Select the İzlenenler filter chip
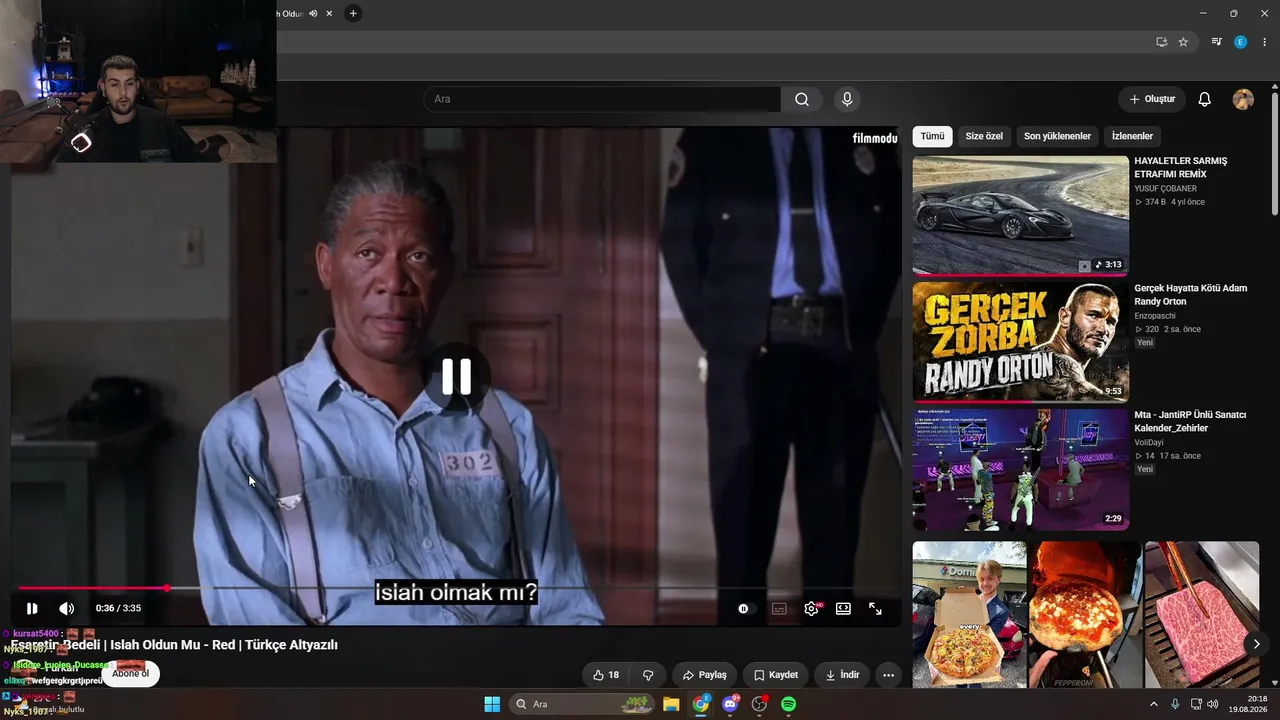Image resolution: width=1280 pixels, height=720 pixels. [x=1132, y=136]
